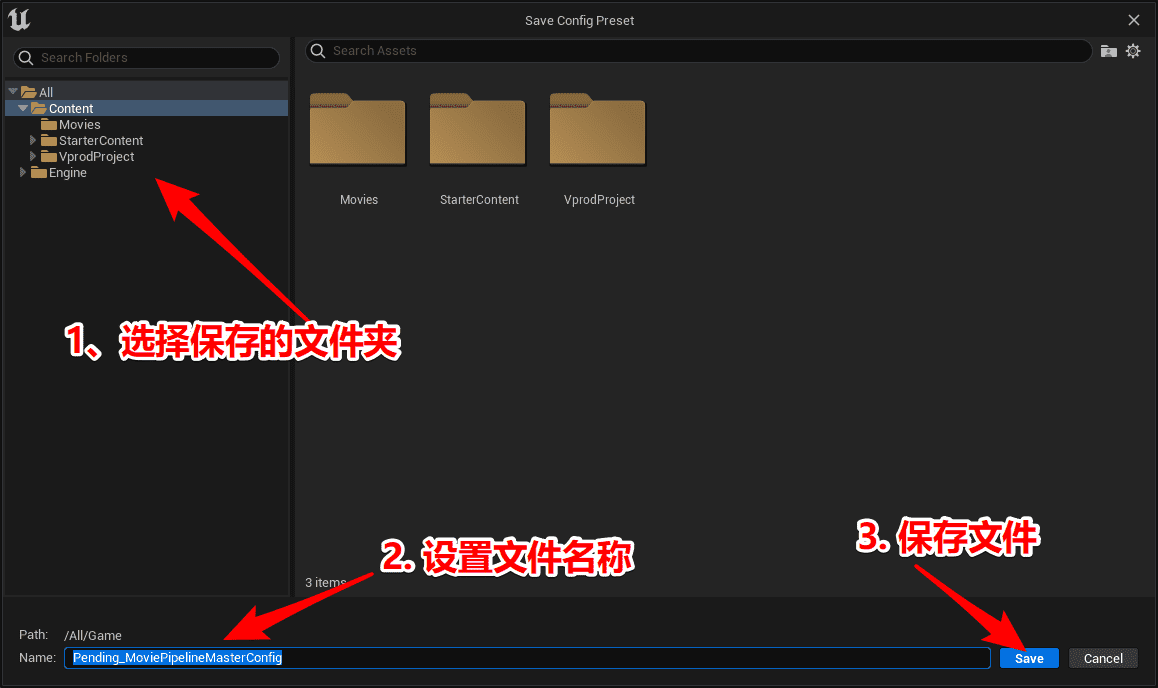
Task: Click the new folder icon
Action: (1108, 51)
